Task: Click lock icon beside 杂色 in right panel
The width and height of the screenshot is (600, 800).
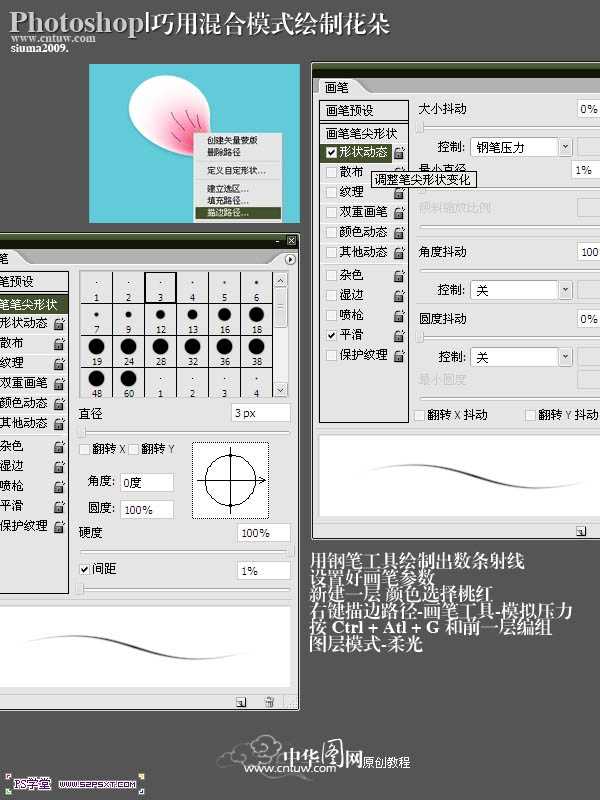Action: [399, 276]
